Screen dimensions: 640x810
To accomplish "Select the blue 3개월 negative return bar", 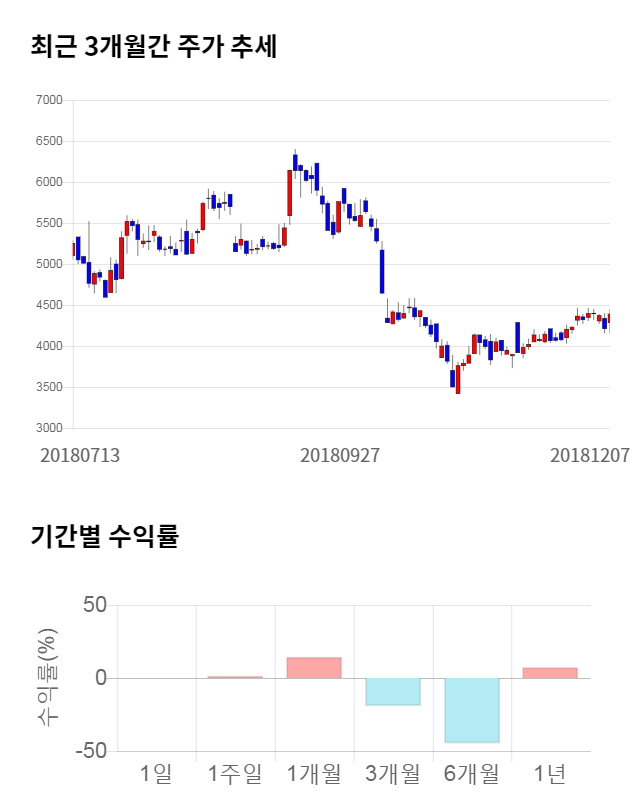I will tap(393, 691).
